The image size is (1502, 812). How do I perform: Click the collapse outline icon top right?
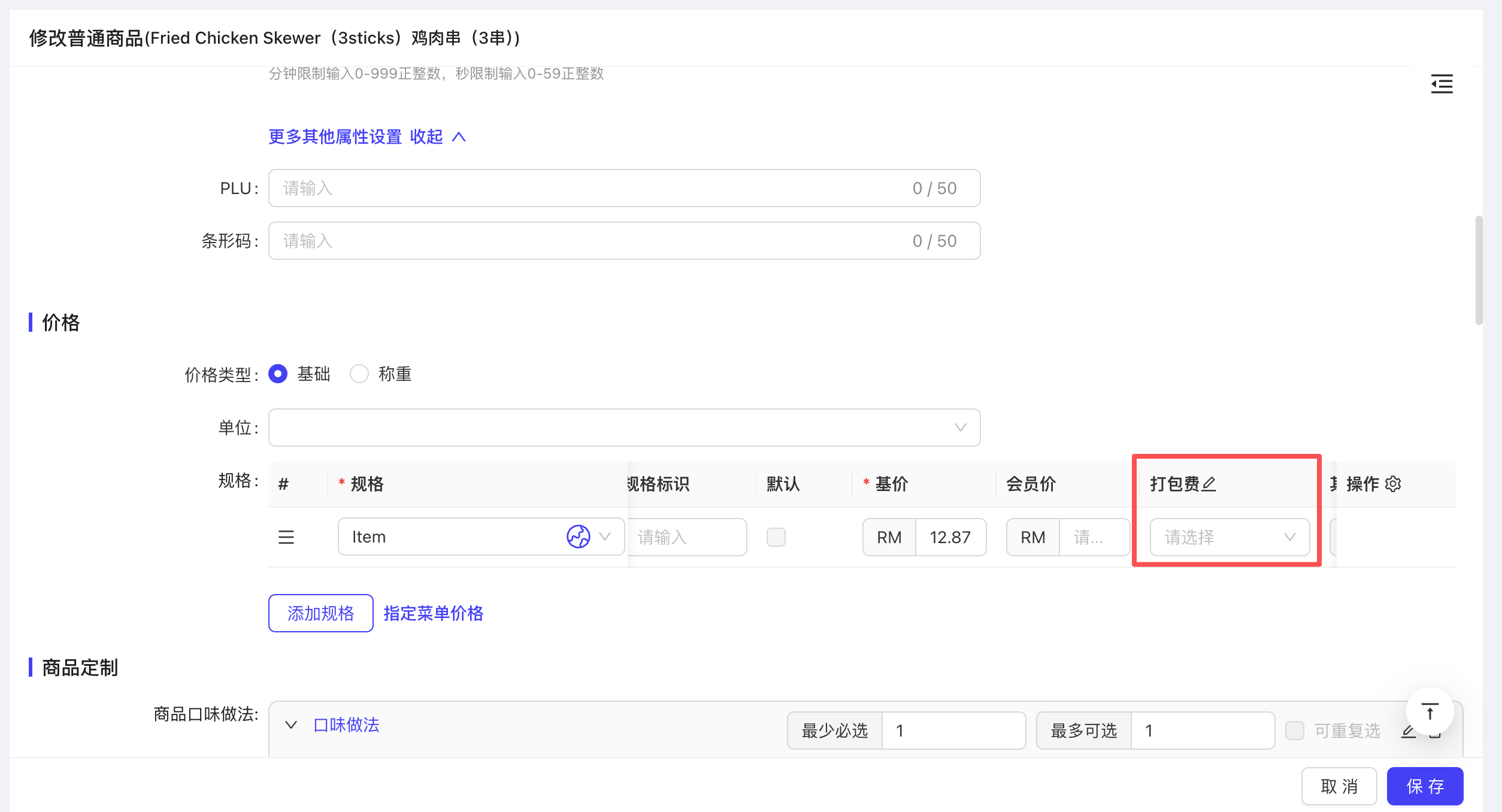1442,84
